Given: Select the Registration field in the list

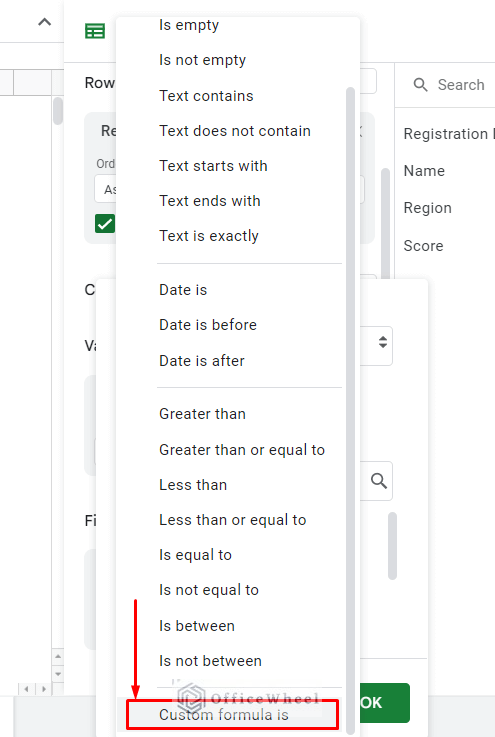Looking at the screenshot, I should 448,134.
